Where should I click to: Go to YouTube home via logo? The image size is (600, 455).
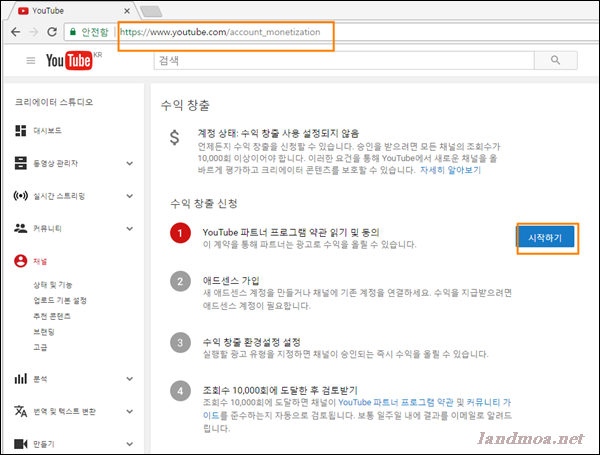[70, 60]
